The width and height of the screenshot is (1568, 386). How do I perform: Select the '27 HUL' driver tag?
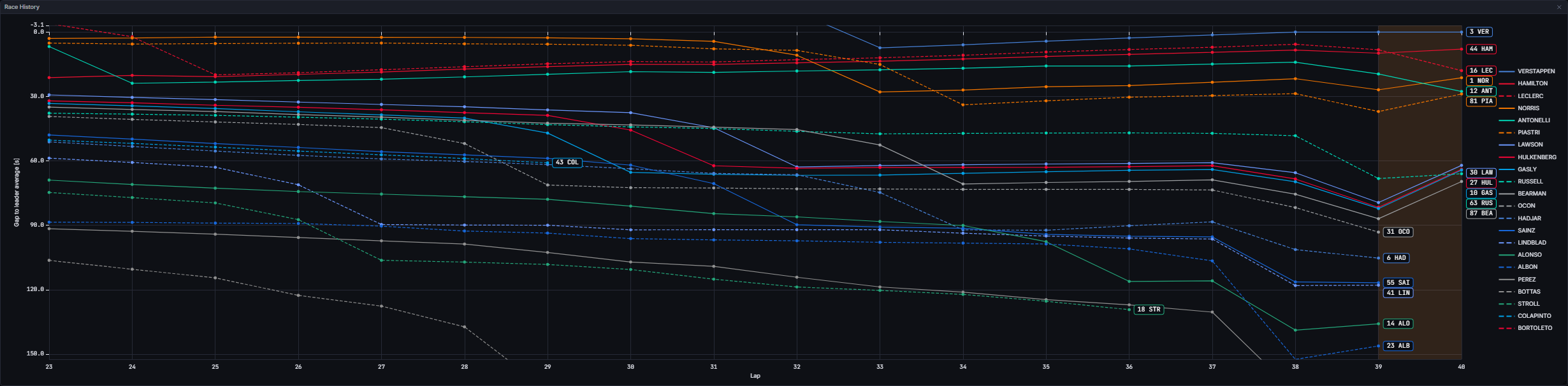pyautogui.click(x=1481, y=183)
